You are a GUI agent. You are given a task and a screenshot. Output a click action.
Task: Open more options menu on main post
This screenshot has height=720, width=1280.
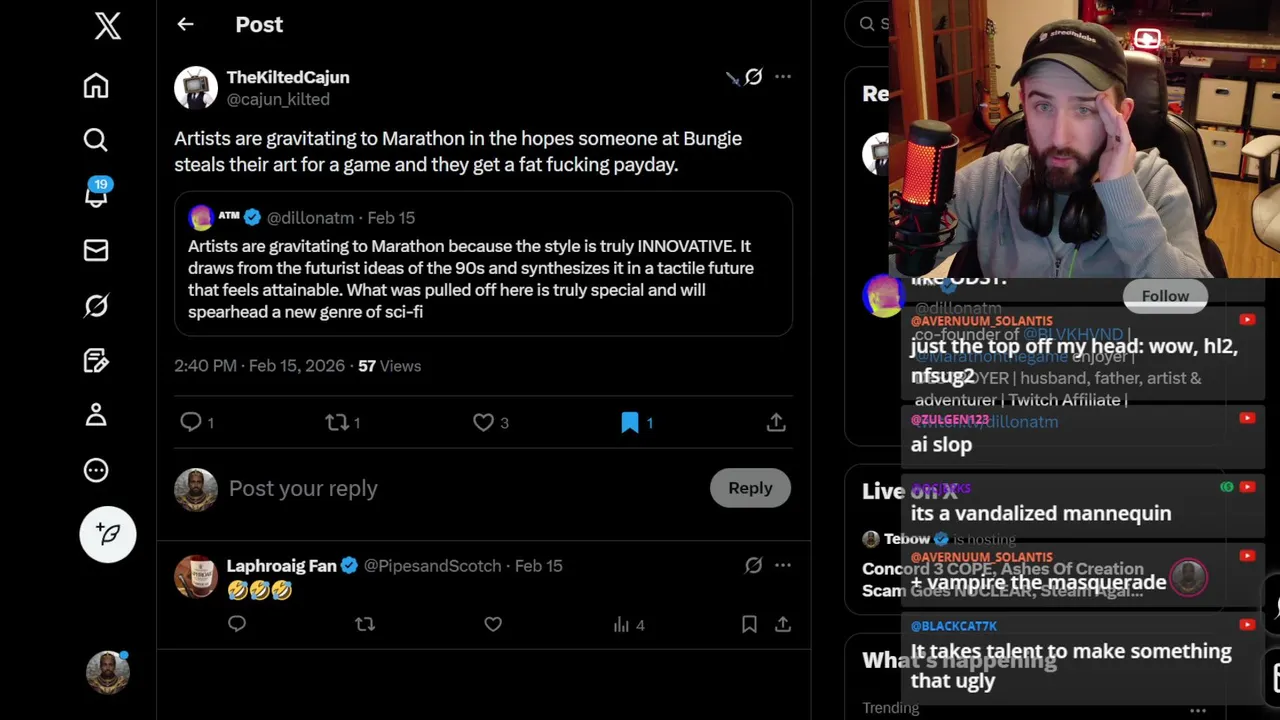783,77
